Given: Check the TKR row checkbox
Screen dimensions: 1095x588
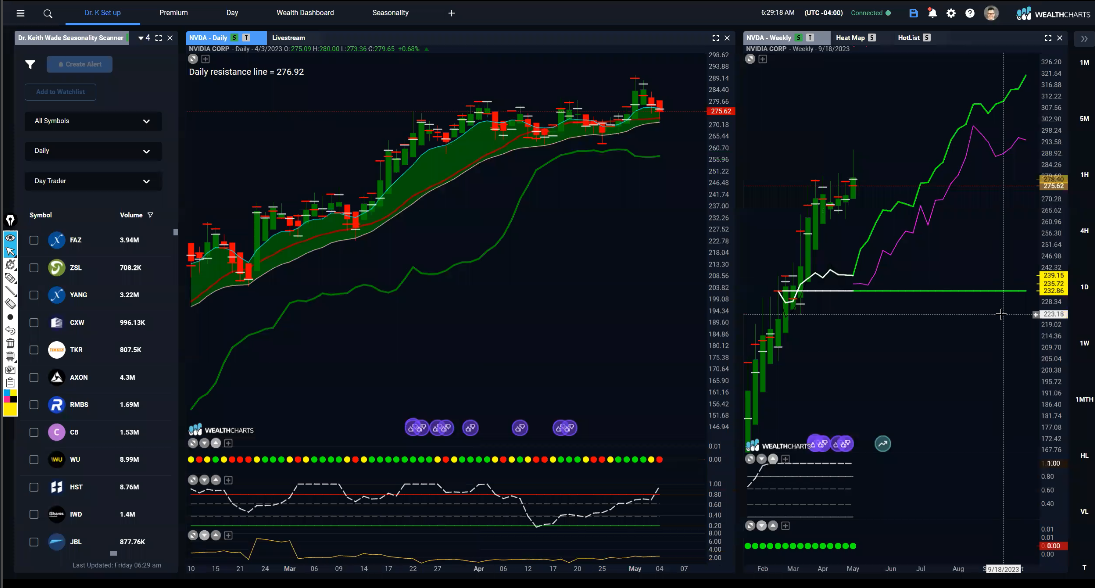Looking at the screenshot, I should [34, 350].
